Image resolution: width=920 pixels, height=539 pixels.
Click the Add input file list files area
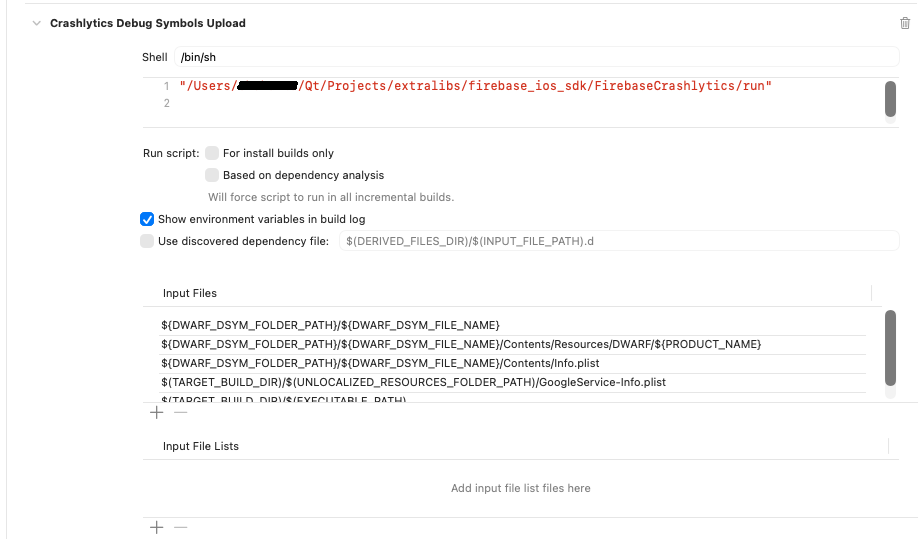tap(520, 488)
